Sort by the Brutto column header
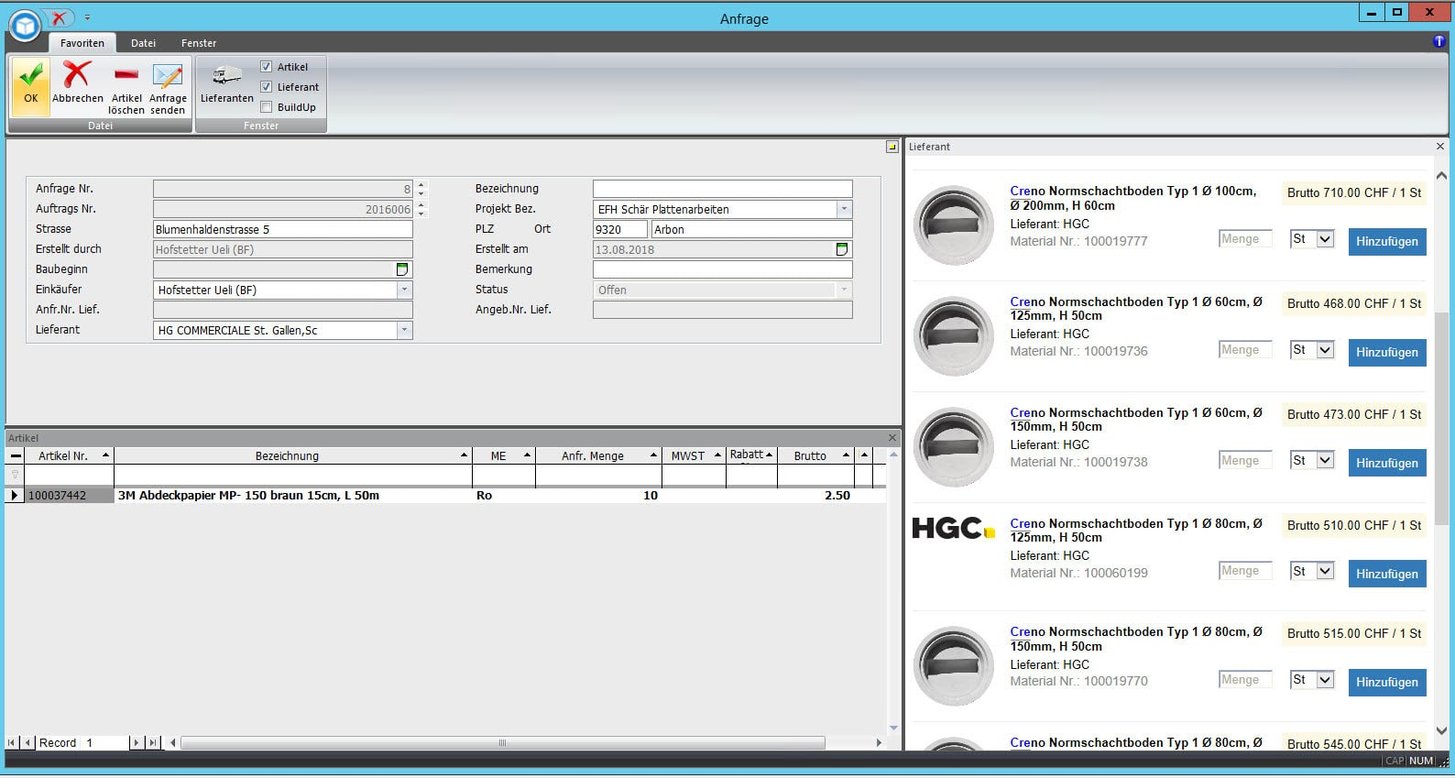 click(815, 456)
